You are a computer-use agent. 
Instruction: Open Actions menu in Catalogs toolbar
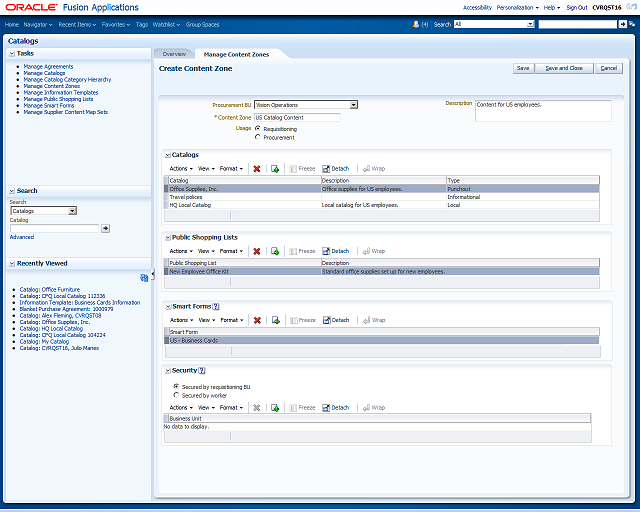(181, 169)
